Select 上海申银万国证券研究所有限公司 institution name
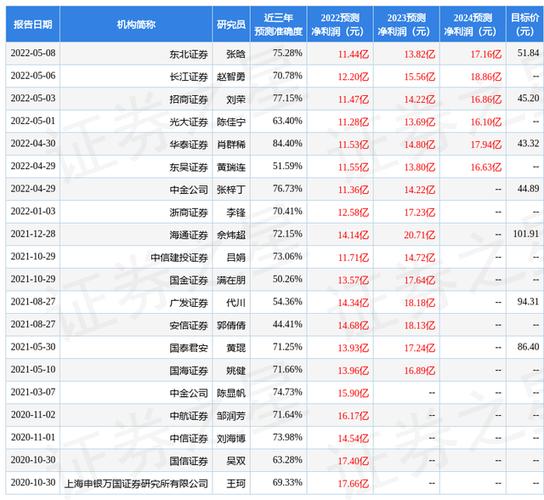 click(x=136, y=484)
